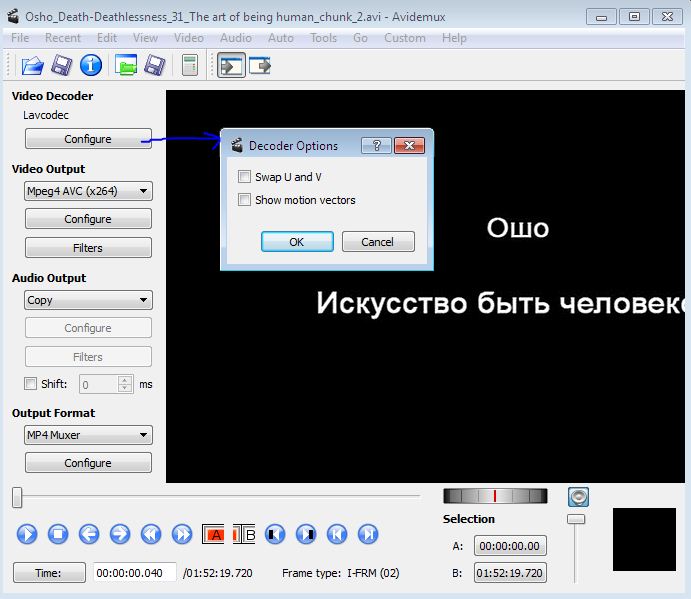Click the Time button
This screenshot has height=599, width=691.
[x=49, y=573]
